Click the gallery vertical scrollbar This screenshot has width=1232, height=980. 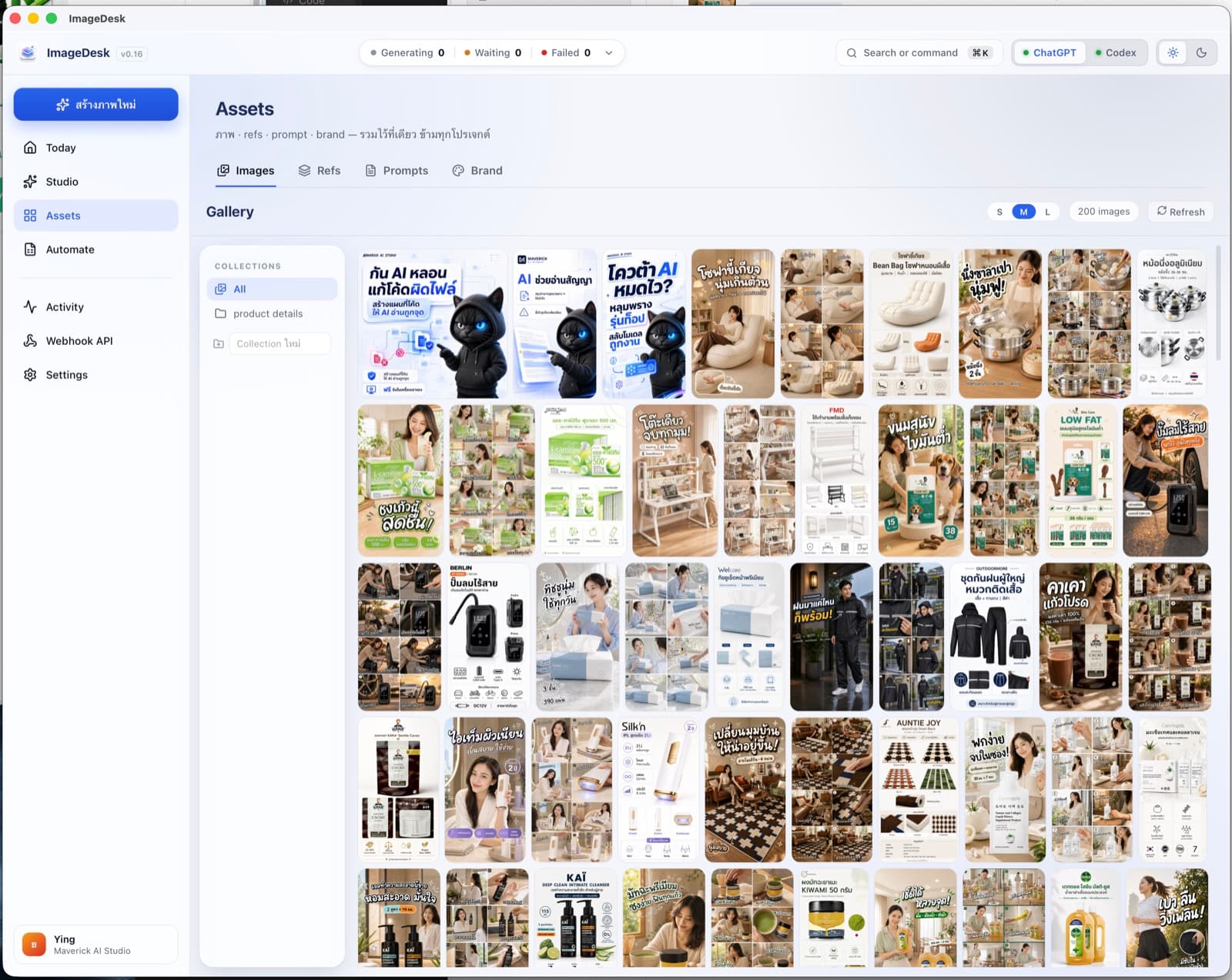click(1217, 303)
